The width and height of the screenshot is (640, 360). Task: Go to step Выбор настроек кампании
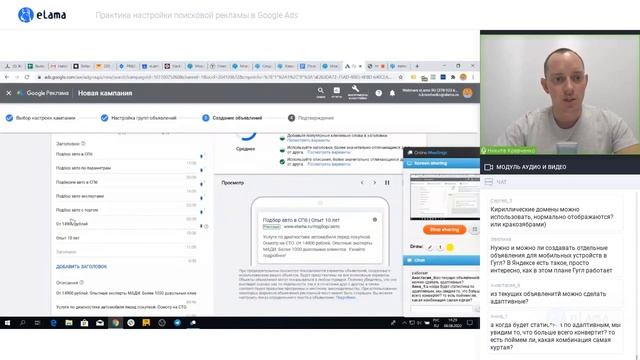click(41, 118)
